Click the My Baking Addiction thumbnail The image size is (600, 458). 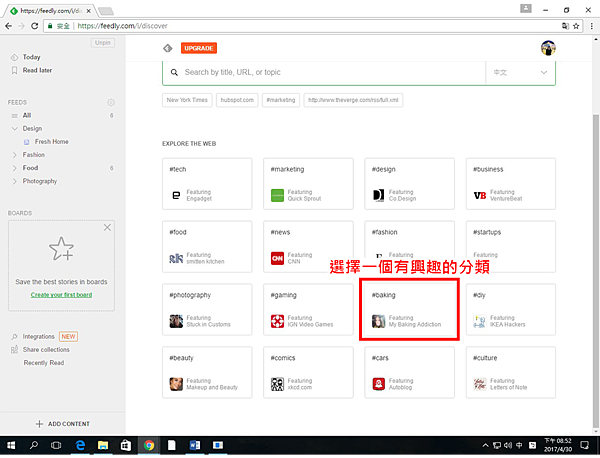point(378,321)
